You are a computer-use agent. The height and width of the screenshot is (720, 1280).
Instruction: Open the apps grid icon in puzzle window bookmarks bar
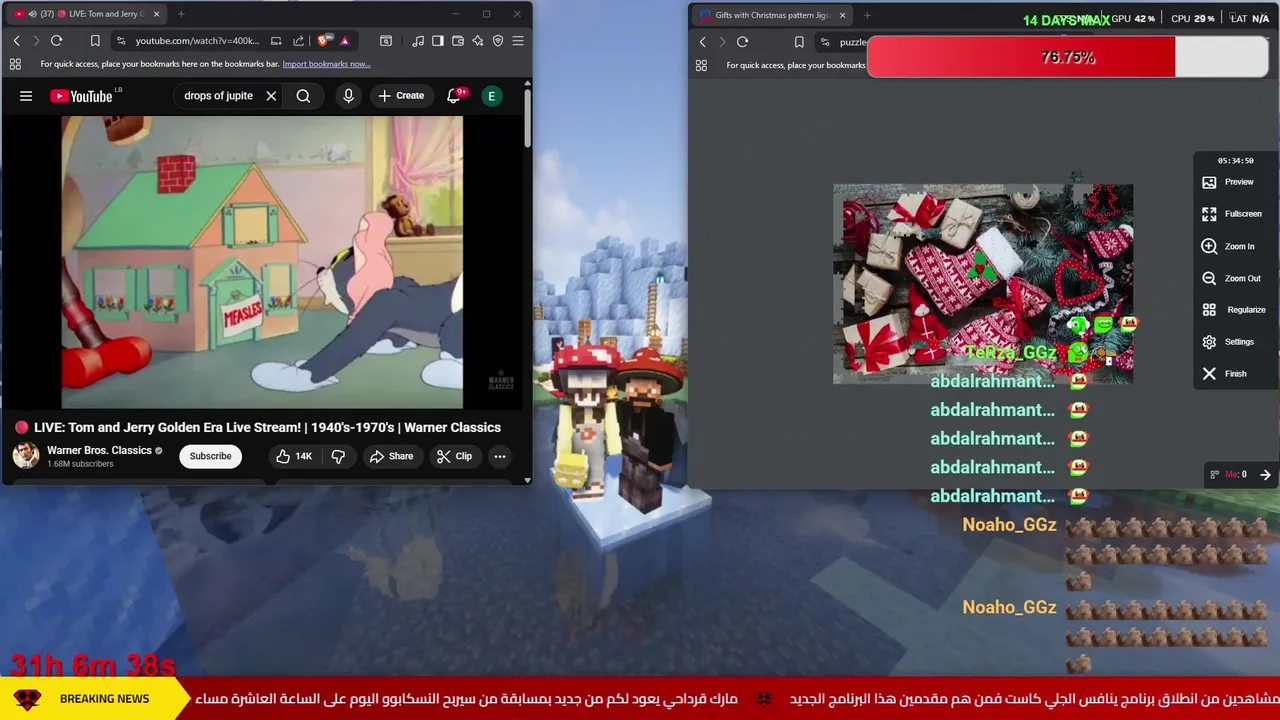tap(701, 65)
